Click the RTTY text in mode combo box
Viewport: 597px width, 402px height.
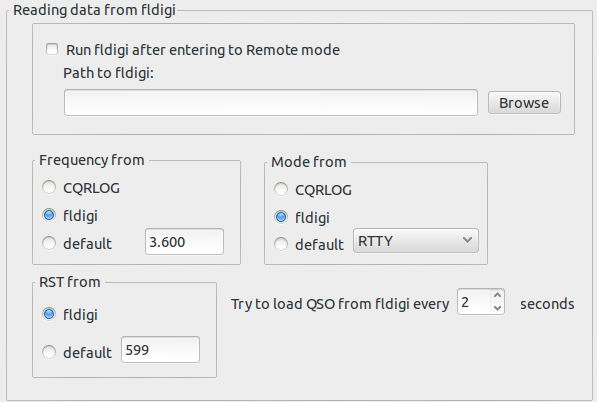375,241
